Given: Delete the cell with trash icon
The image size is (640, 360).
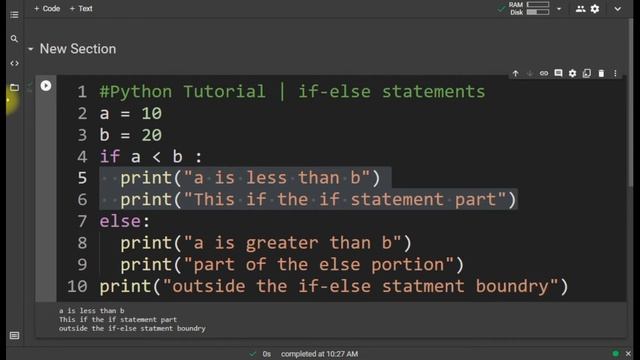Looking at the screenshot, I should [x=601, y=73].
